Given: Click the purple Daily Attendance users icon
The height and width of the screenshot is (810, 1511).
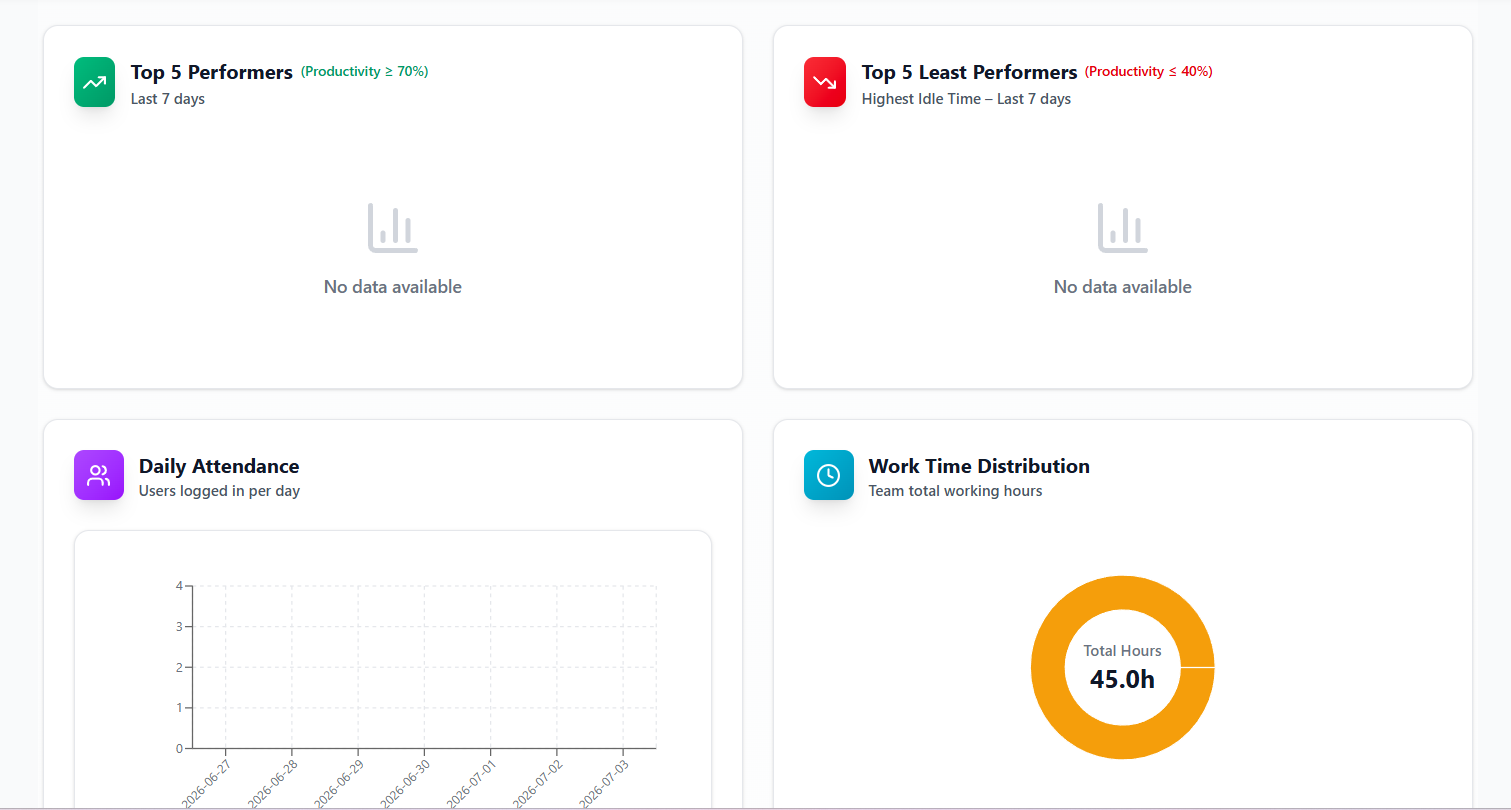Looking at the screenshot, I should click(x=99, y=475).
